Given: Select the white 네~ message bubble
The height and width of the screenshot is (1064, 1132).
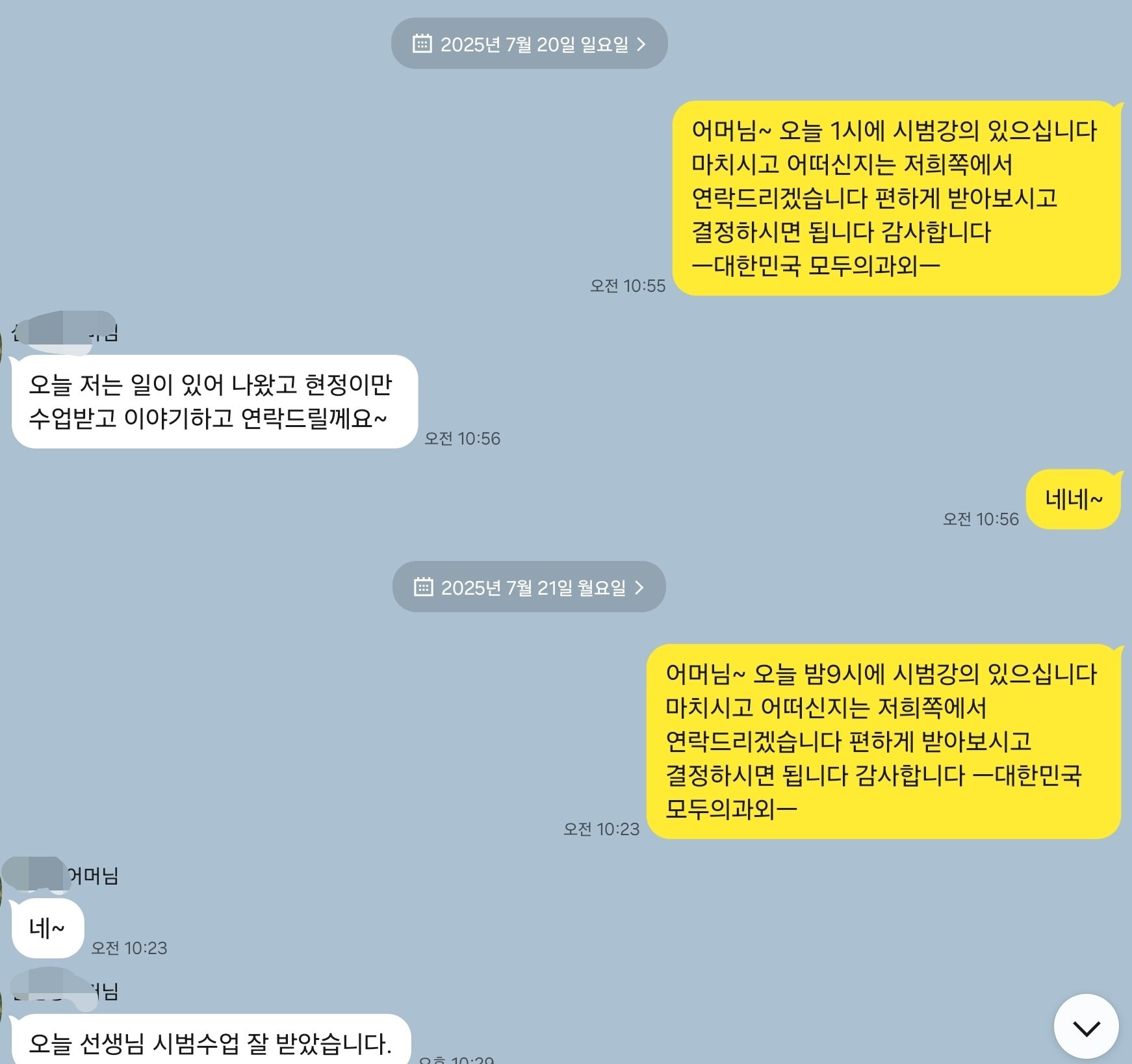Looking at the screenshot, I should [x=47, y=928].
